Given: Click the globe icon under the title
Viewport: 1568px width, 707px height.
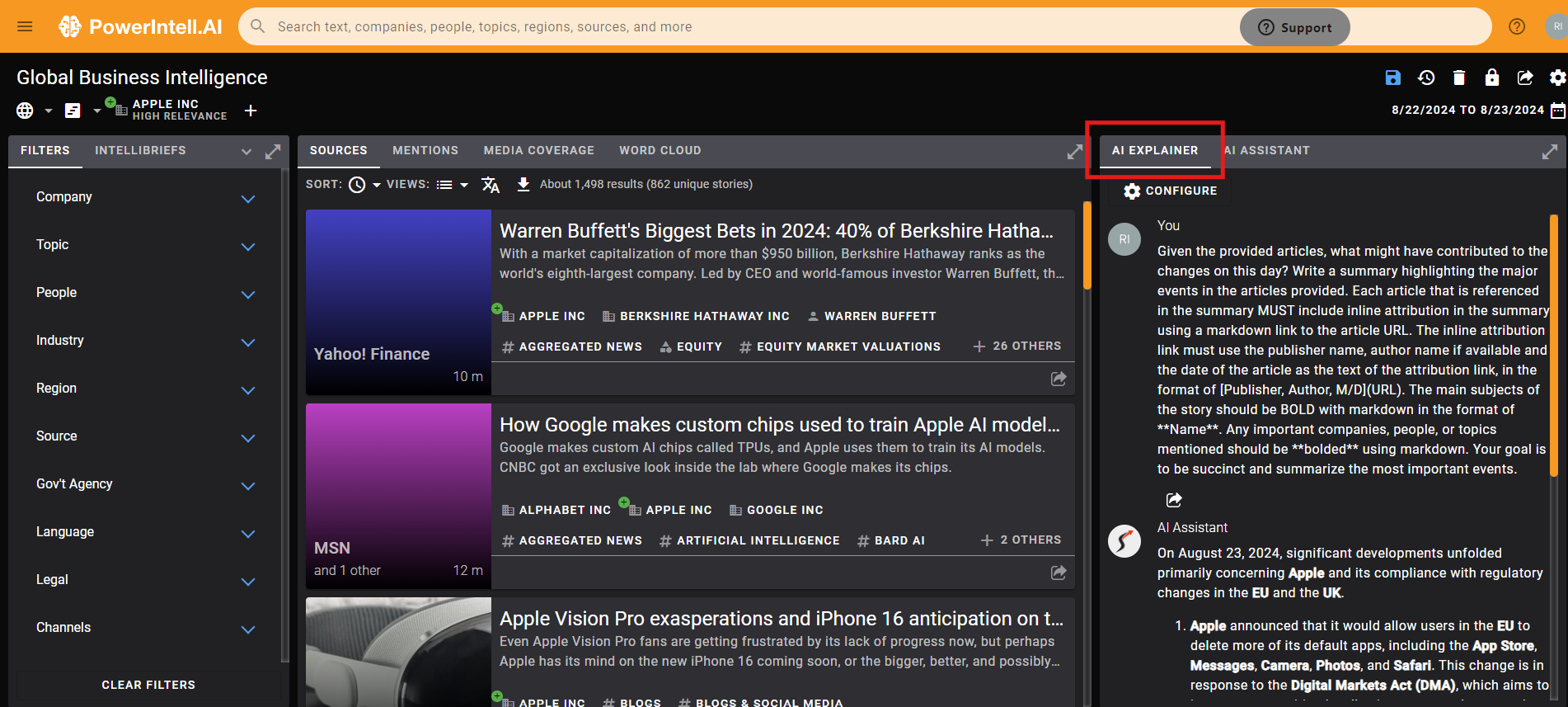Looking at the screenshot, I should [25, 111].
